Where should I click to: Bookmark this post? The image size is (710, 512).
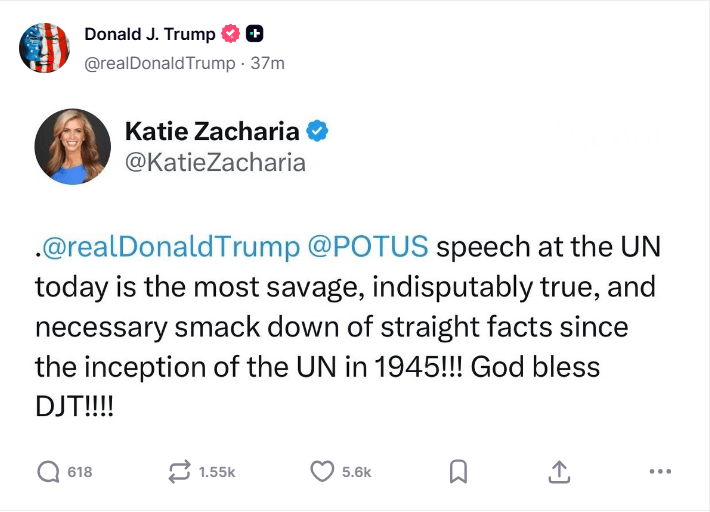458,471
